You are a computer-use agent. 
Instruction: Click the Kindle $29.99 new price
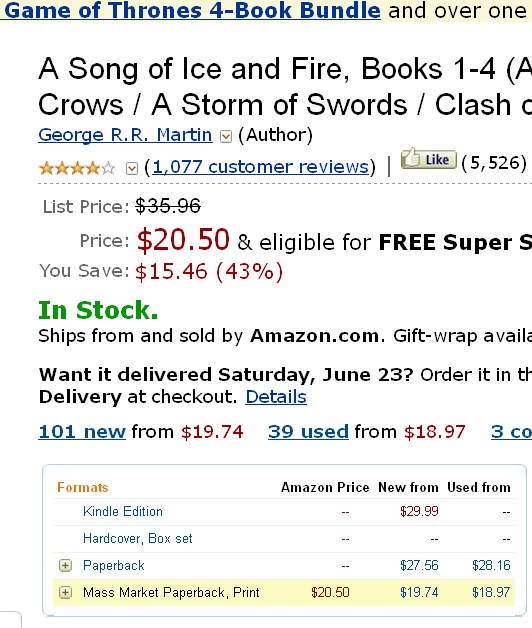pos(419,511)
